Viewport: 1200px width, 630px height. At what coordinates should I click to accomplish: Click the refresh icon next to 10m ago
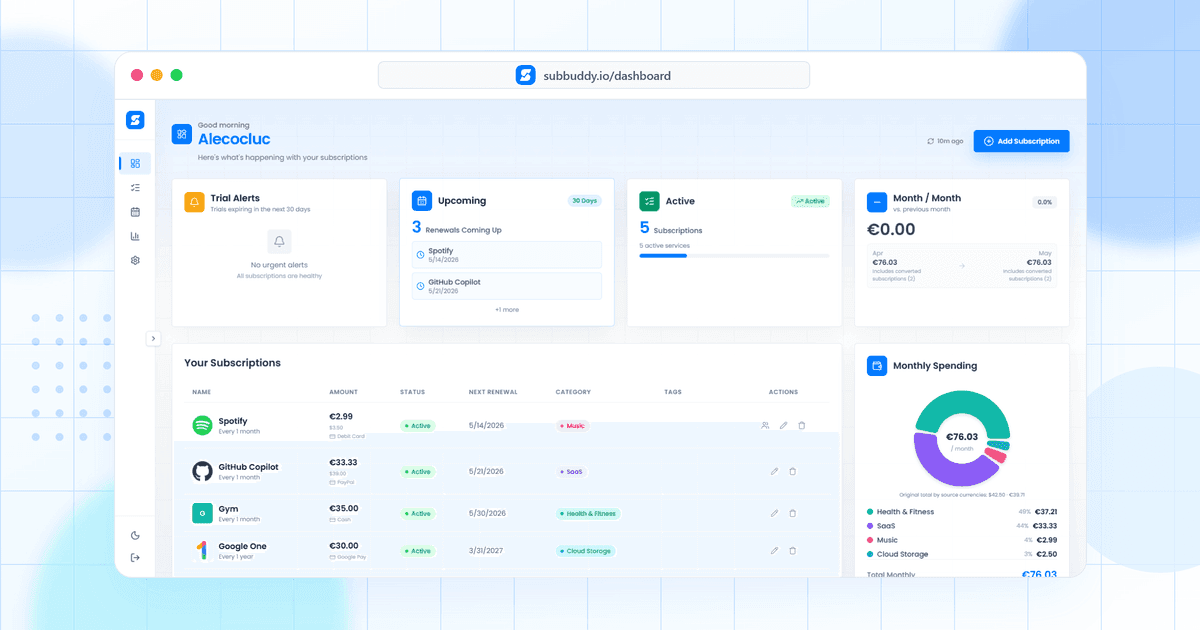[x=931, y=142]
